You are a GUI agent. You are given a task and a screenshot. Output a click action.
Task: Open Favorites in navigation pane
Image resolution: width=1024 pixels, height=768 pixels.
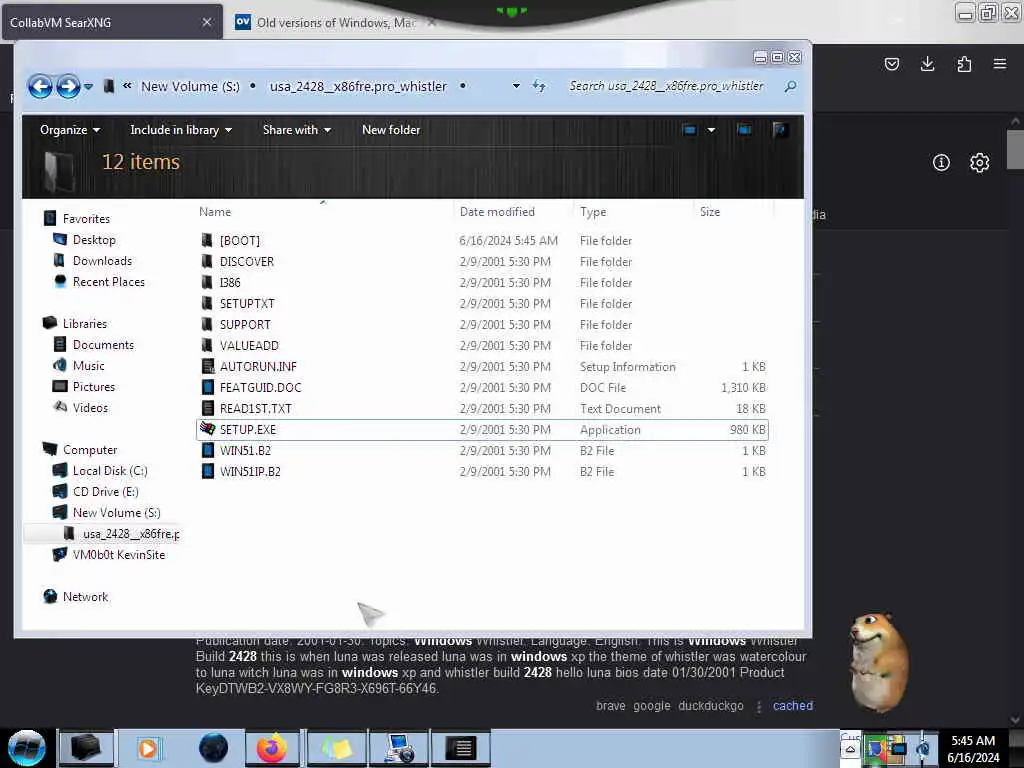coord(86,219)
